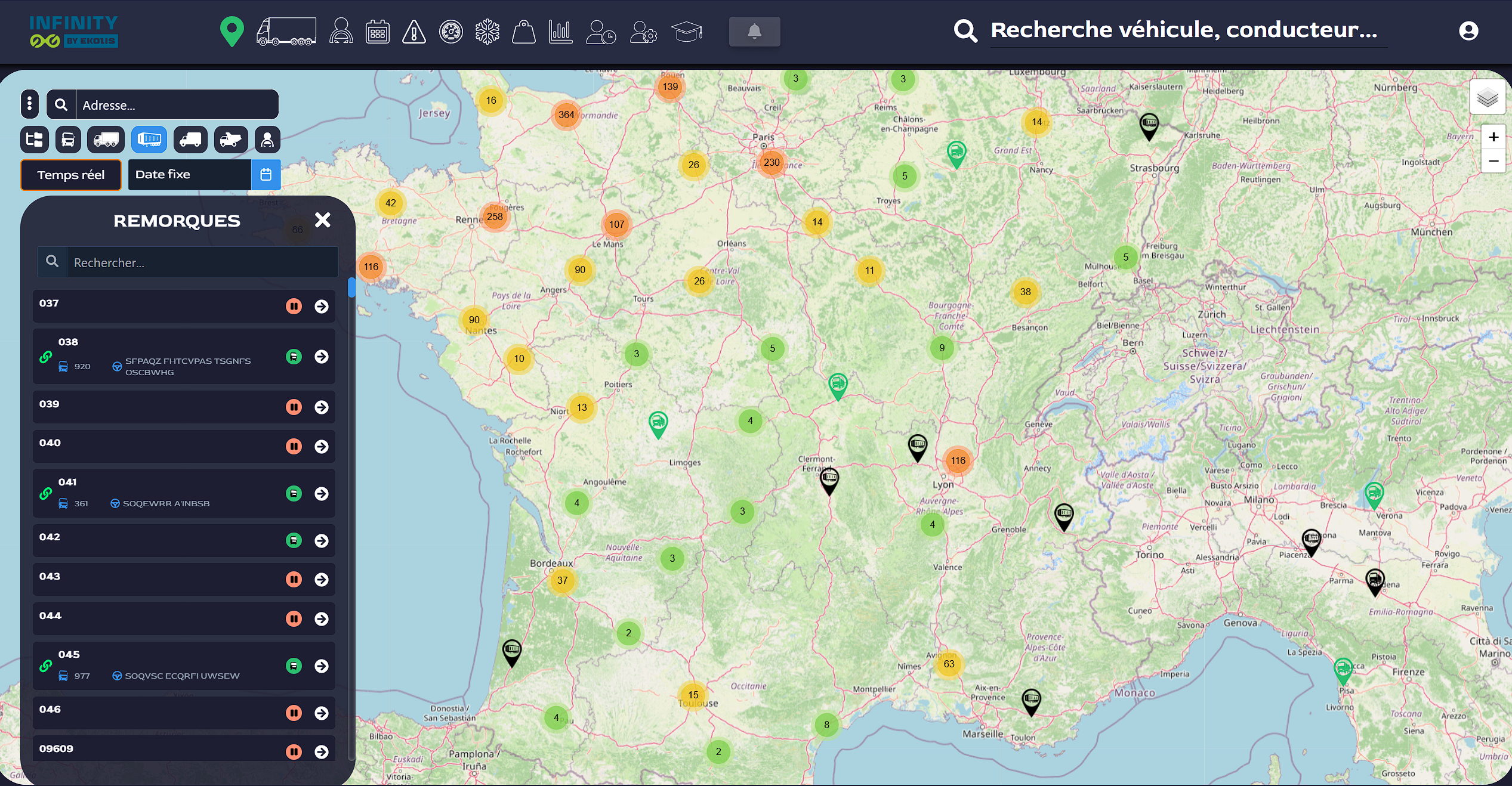Image resolution: width=1512 pixels, height=786 pixels.
Task: Open details arrow for trailer 038
Action: coord(322,356)
